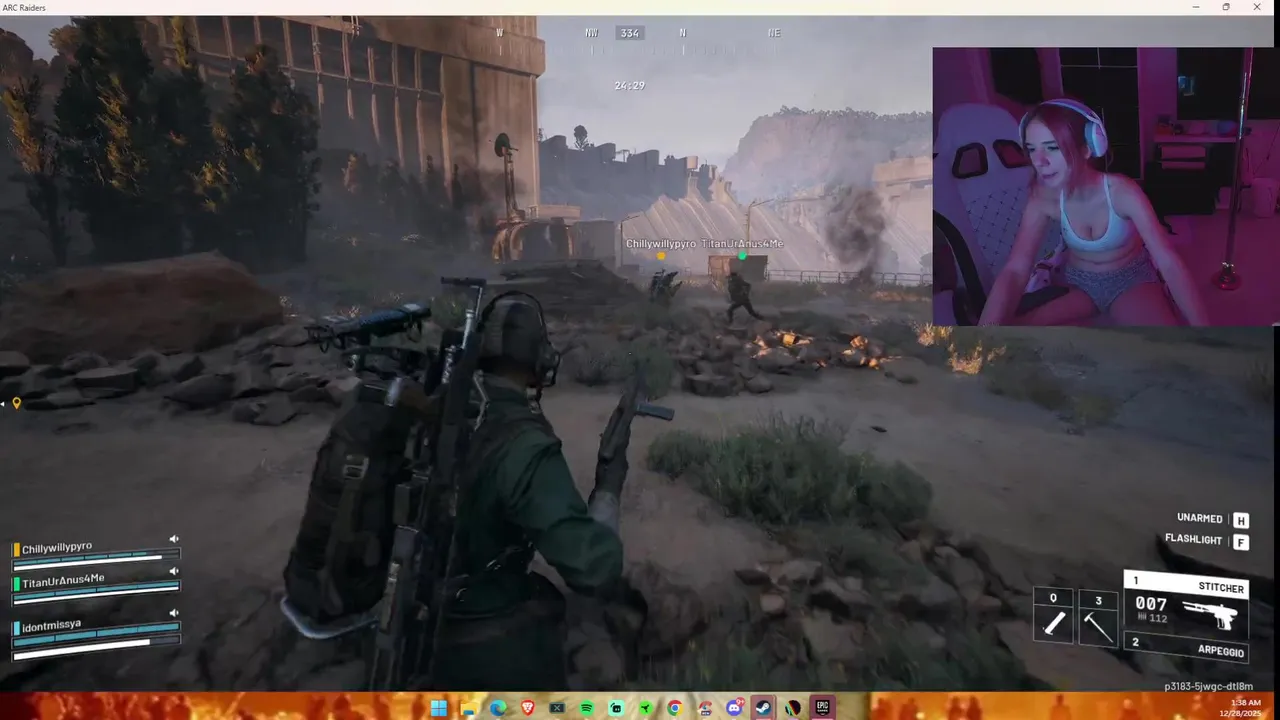This screenshot has width=1280, height=720.
Task: Mute TitanUrAnus4Me's voice speaker icon
Action: pyautogui.click(x=174, y=571)
